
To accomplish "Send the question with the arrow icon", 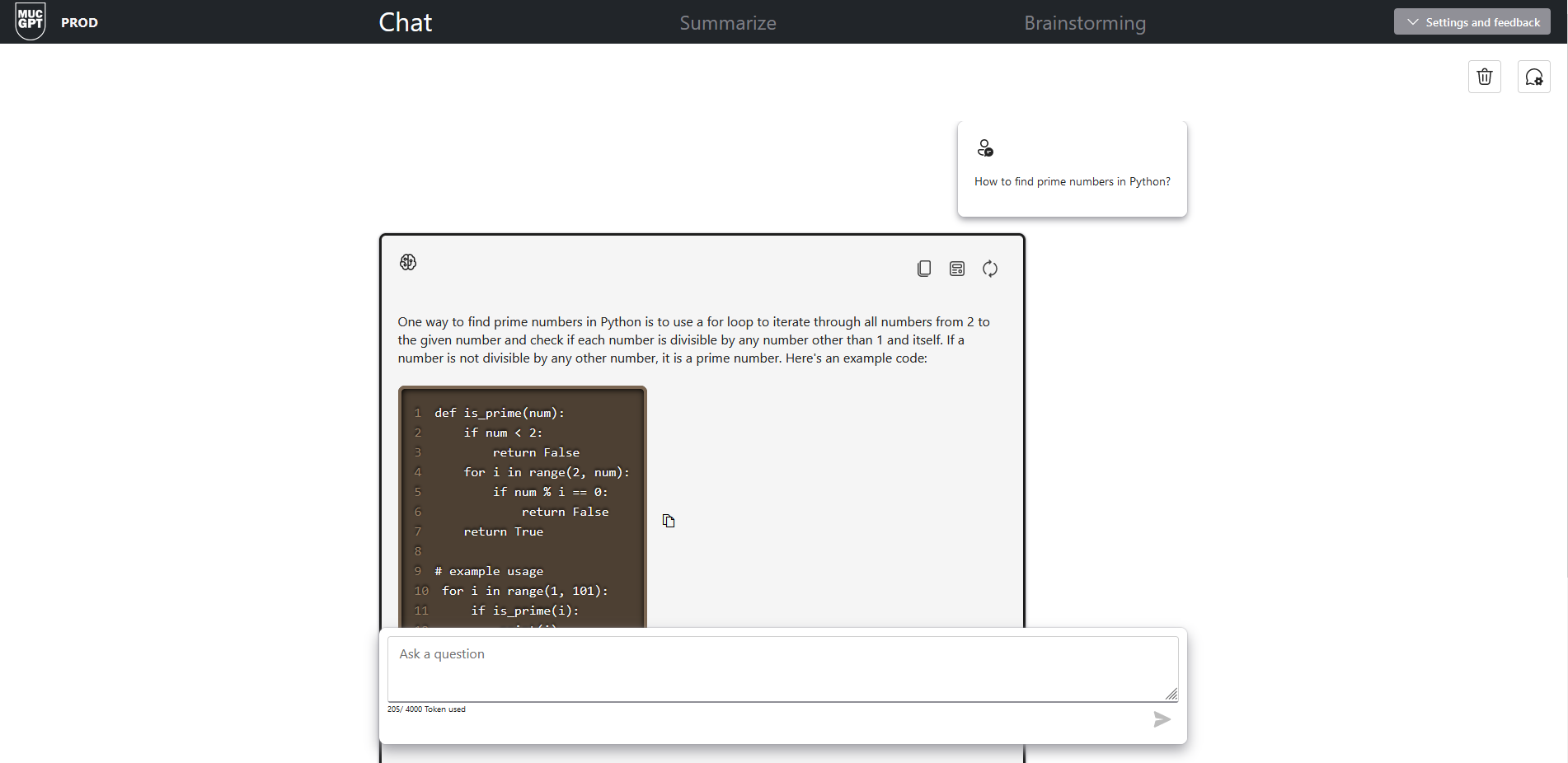I will tap(1162, 719).
